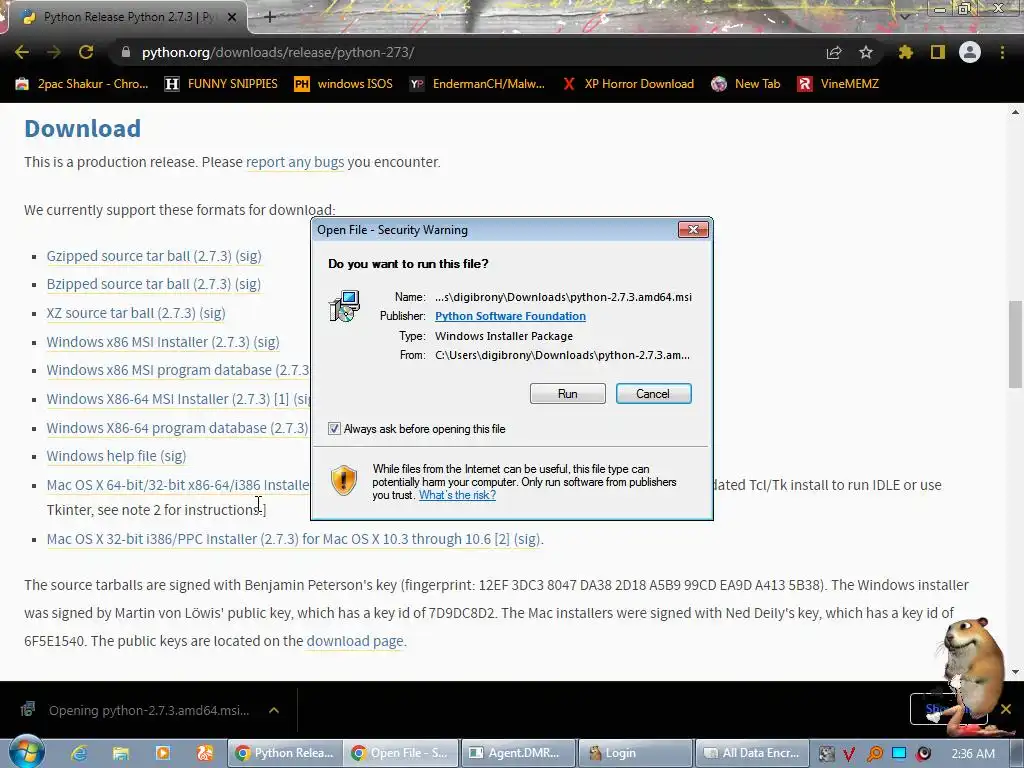Click Cancel in the Open File dialog
1024x768 pixels.
[x=653, y=394]
